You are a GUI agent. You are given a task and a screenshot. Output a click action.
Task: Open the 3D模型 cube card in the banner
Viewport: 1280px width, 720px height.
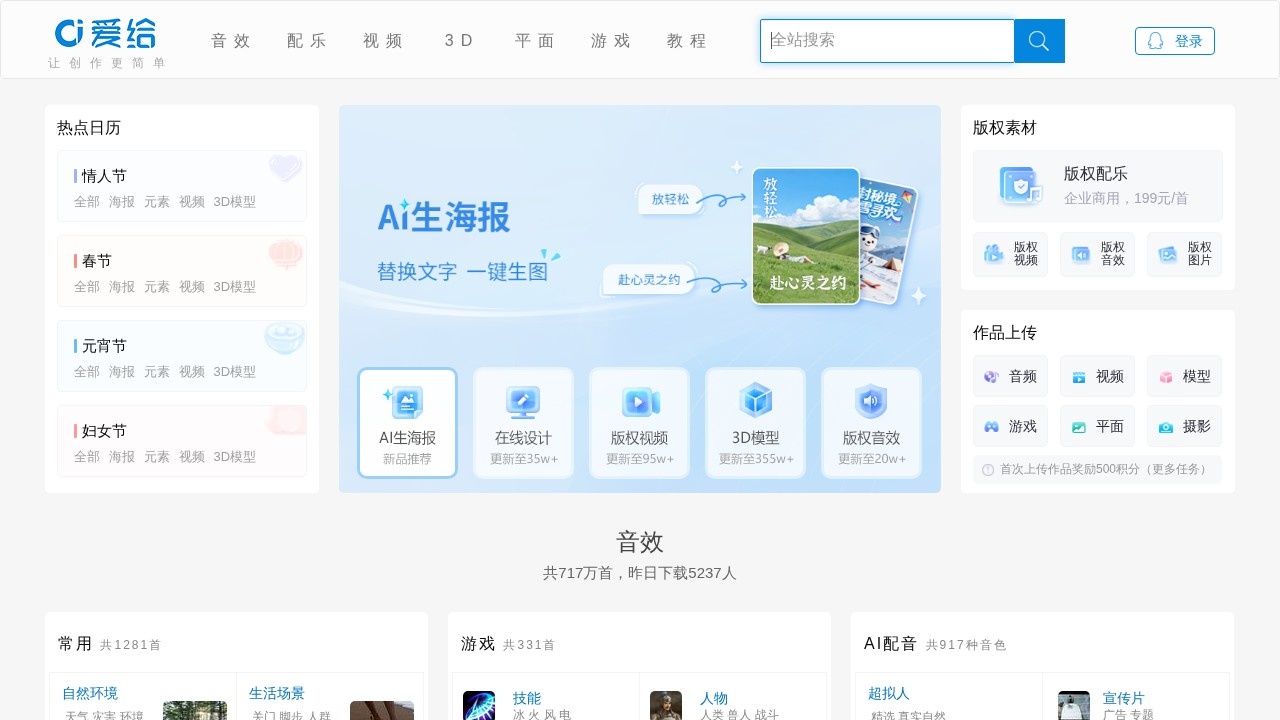(x=755, y=420)
